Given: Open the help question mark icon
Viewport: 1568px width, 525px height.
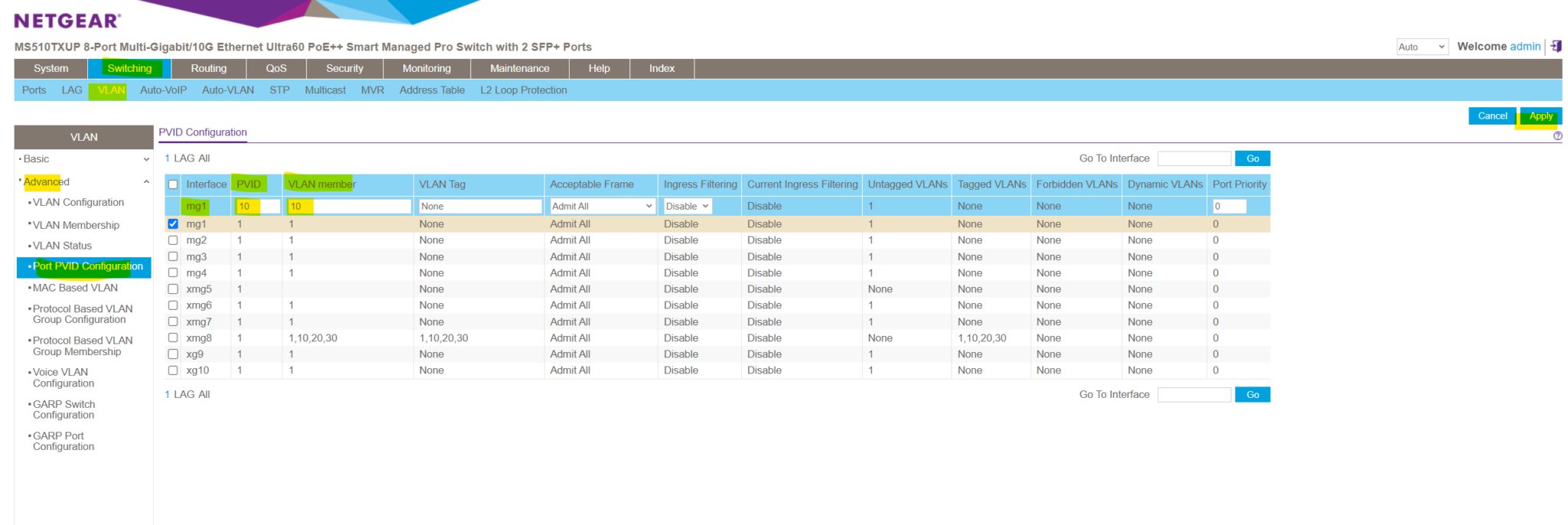Looking at the screenshot, I should click(x=1557, y=136).
